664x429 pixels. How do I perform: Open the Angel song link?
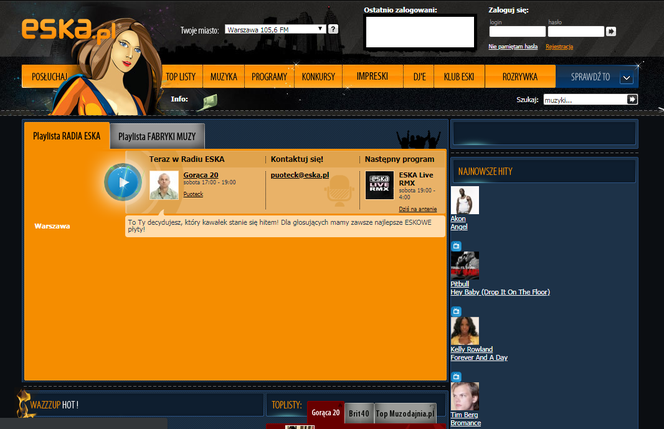click(459, 227)
